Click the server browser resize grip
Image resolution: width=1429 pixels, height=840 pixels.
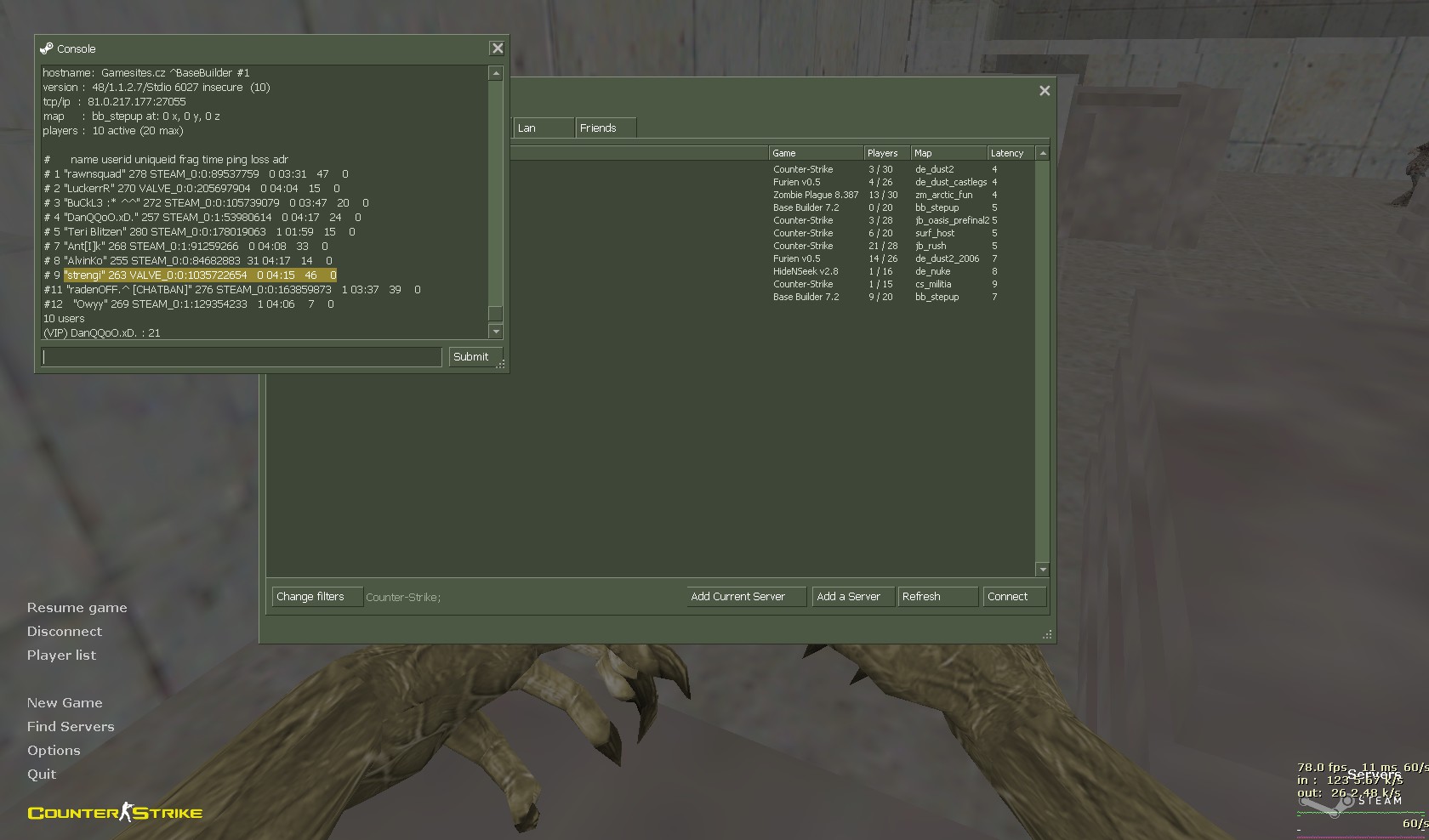tap(1047, 634)
